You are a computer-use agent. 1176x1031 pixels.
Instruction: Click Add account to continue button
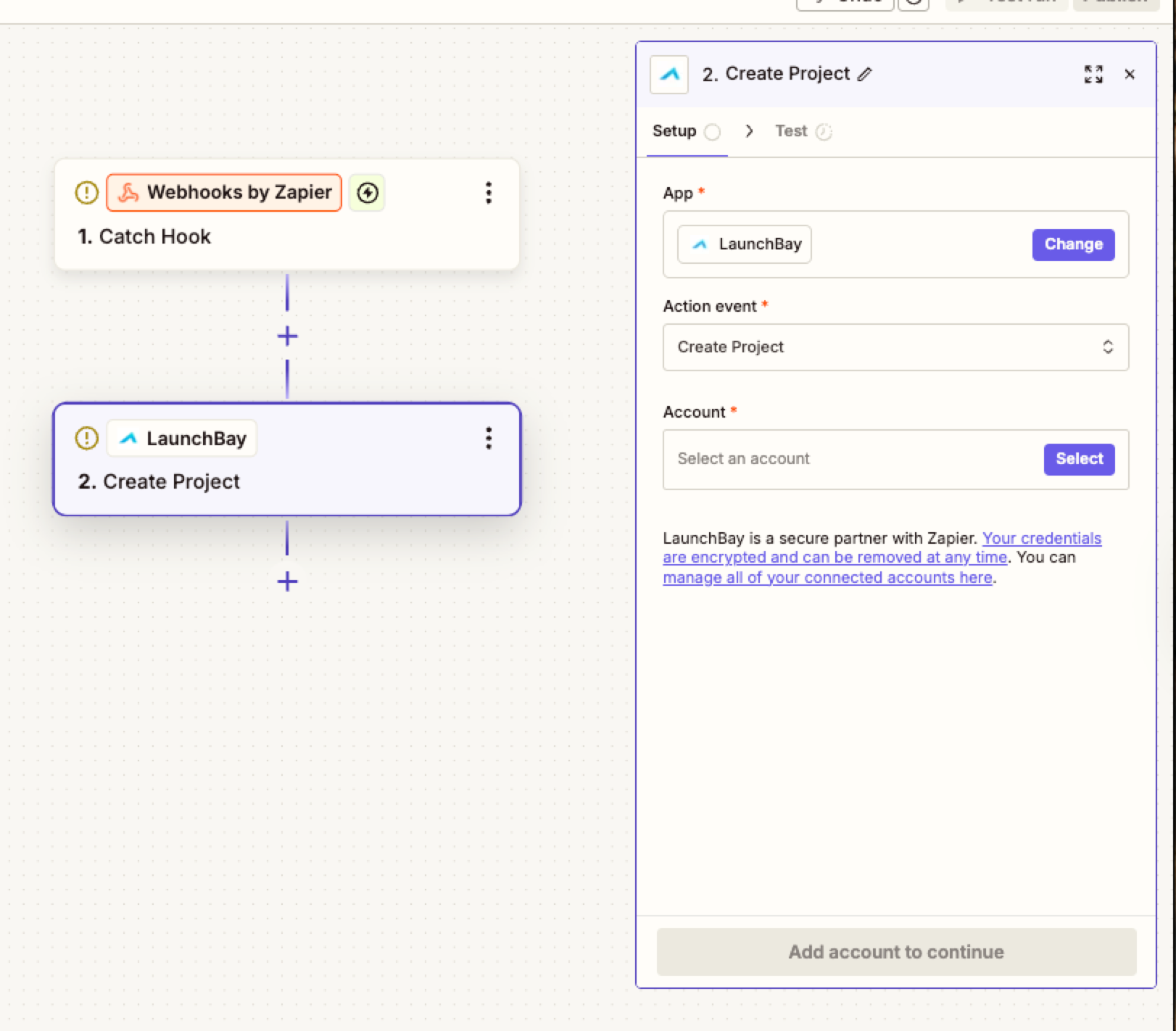click(896, 952)
